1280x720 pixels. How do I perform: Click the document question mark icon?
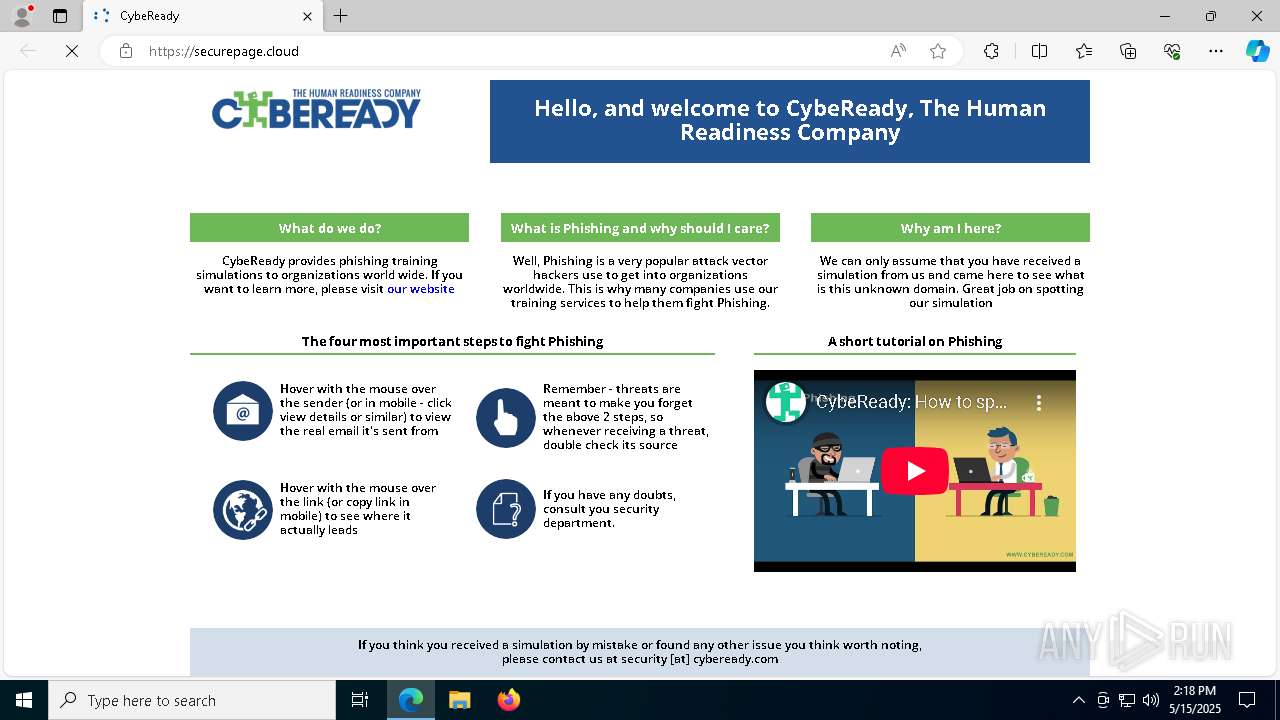(x=506, y=509)
